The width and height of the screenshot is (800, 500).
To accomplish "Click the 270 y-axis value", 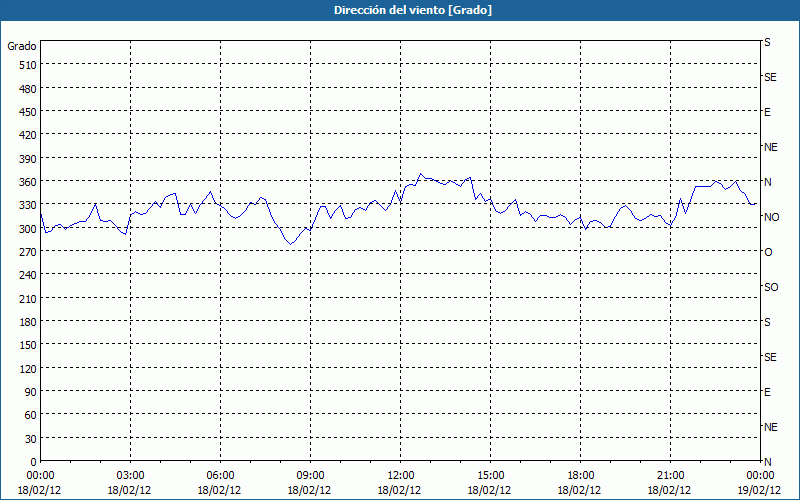I will 28,252.
